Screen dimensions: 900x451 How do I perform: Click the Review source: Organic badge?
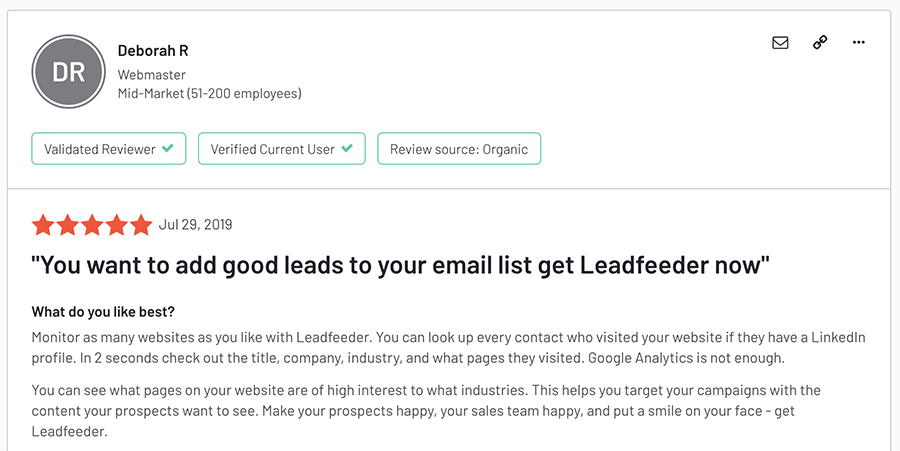(x=459, y=149)
